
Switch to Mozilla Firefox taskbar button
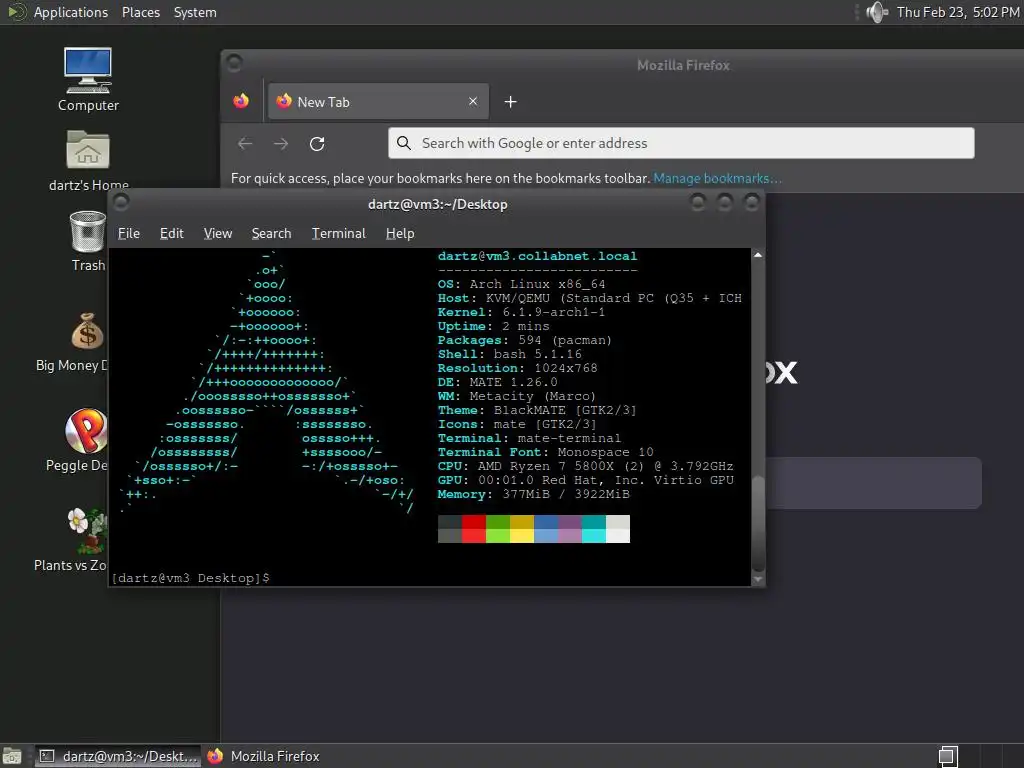263,756
